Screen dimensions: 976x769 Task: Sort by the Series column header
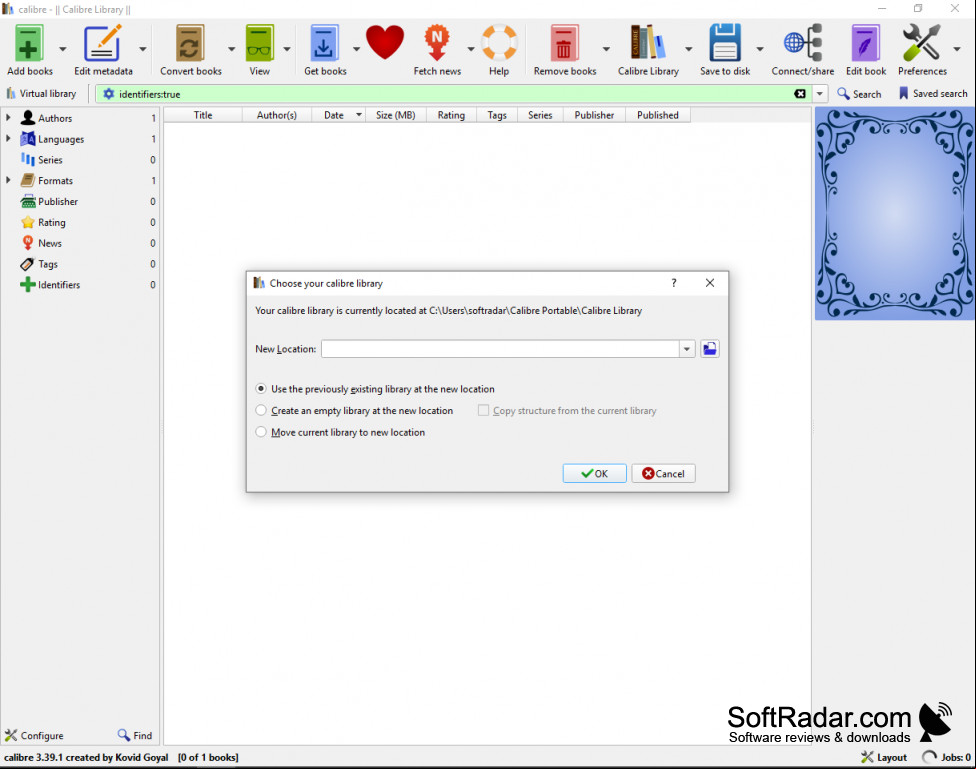coord(540,115)
